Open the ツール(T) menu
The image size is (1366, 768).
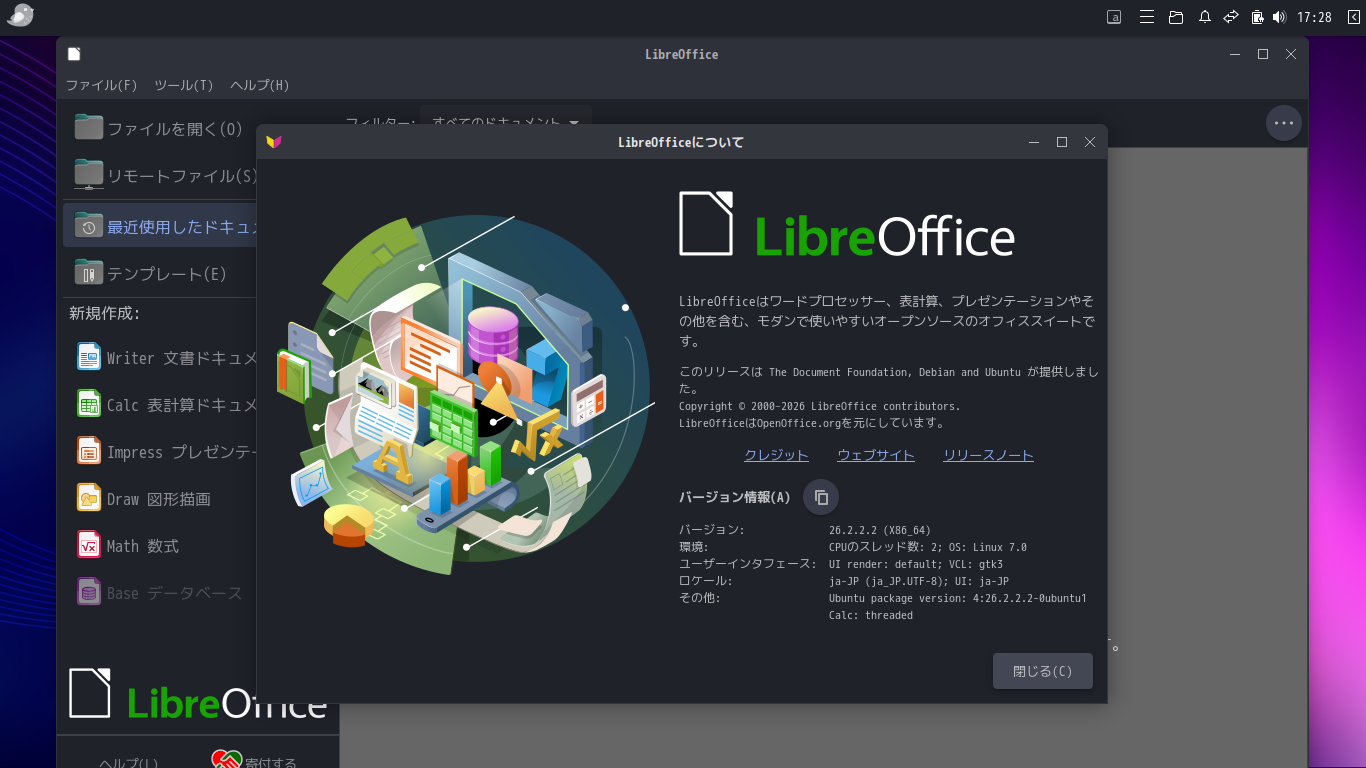184,85
